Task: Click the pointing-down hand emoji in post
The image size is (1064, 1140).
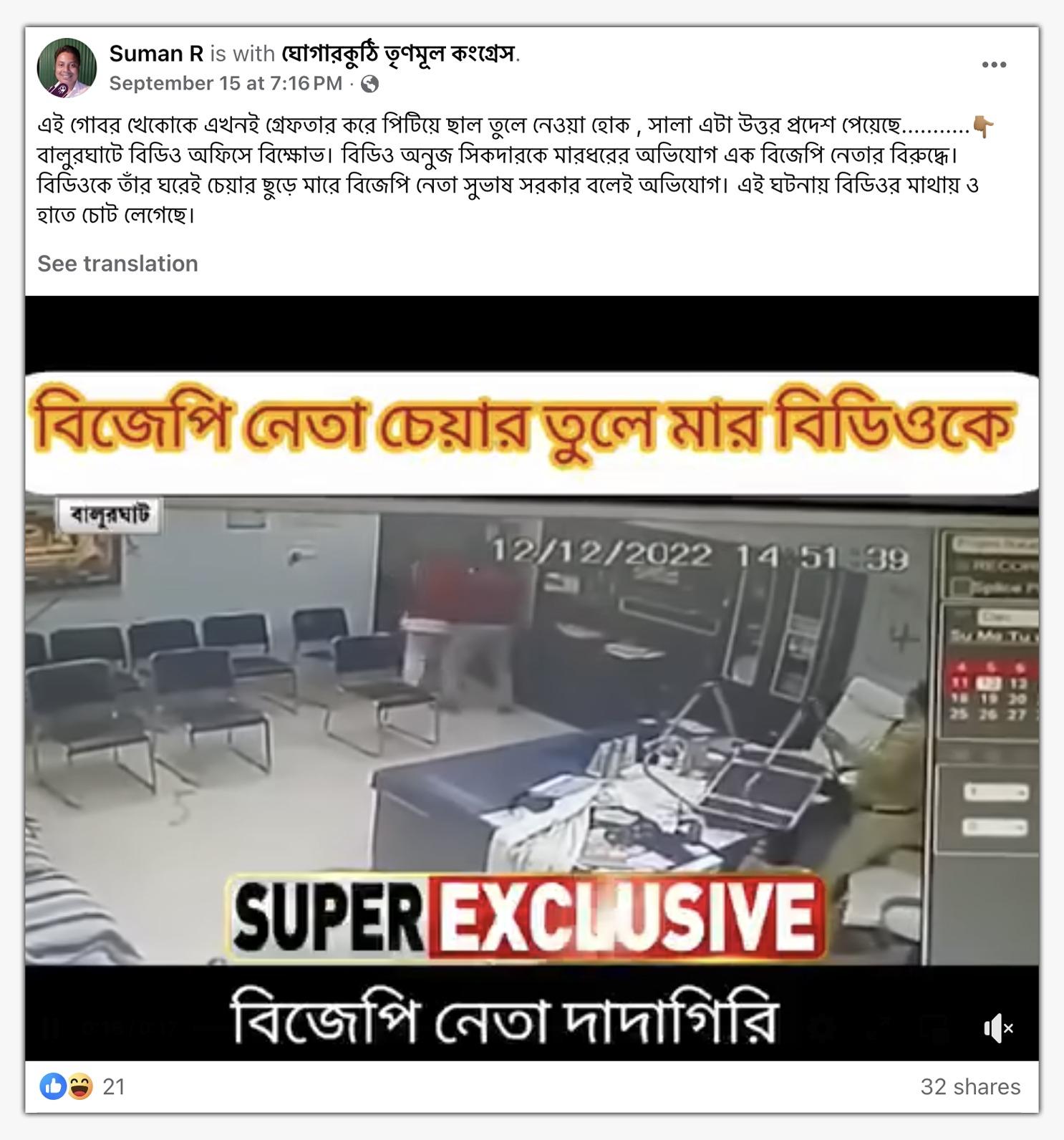Action: [984, 127]
